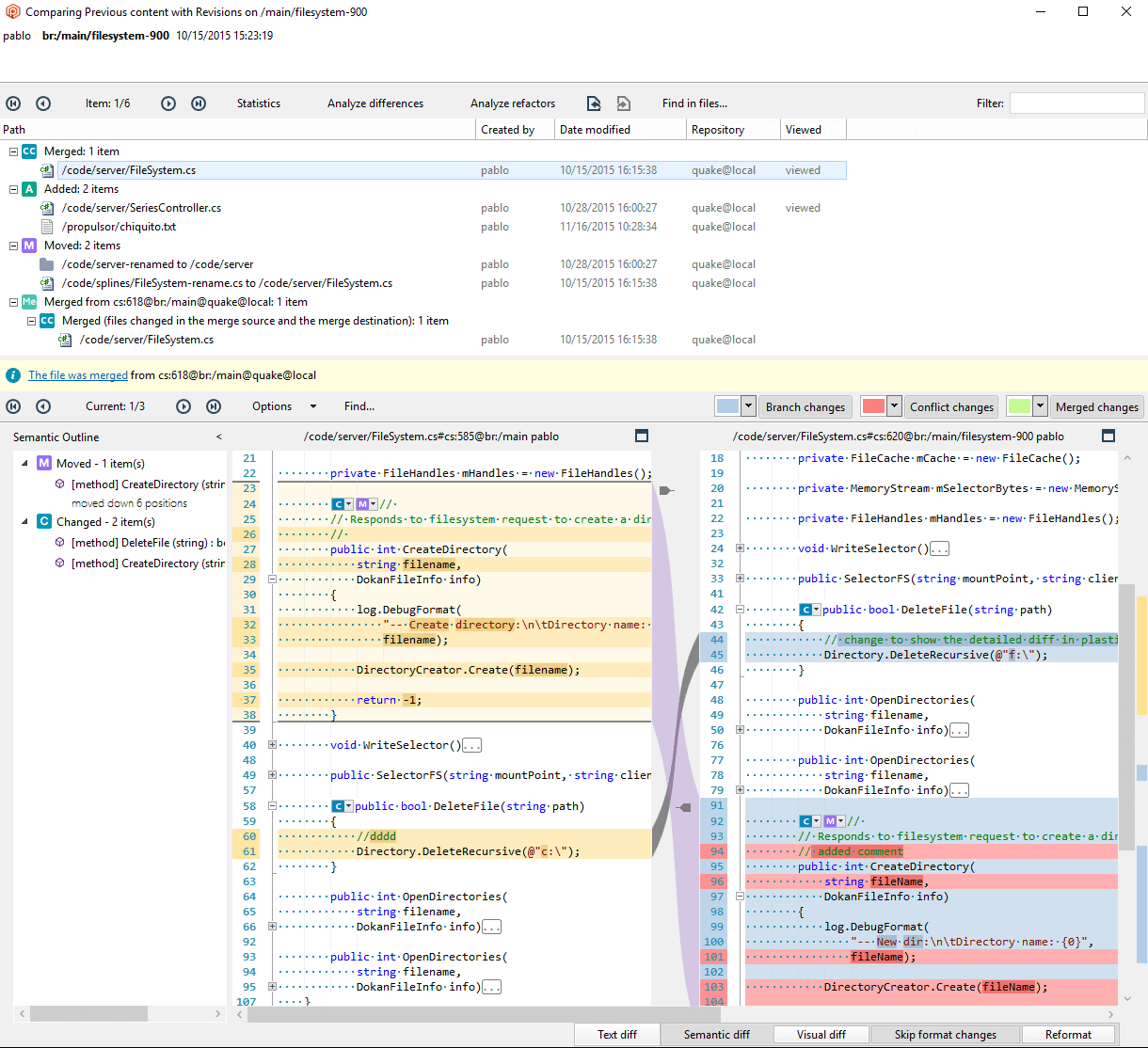Open the Conflict changes color dropdown arrow
Image resolution: width=1148 pixels, height=1048 pixels.
[x=894, y=406]
